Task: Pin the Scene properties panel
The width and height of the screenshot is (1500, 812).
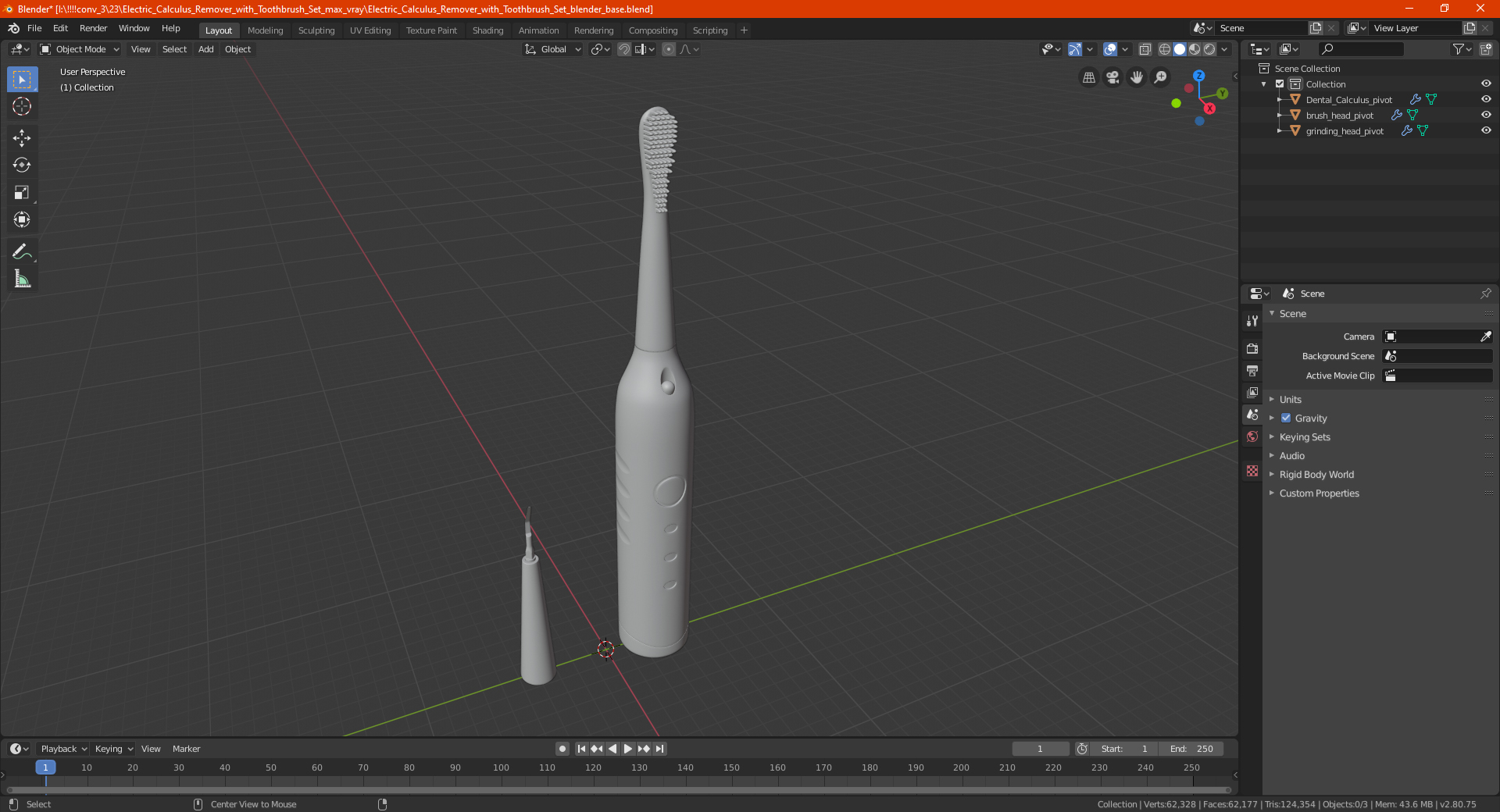Action: pyautogui.click(x=1485, y=294)
